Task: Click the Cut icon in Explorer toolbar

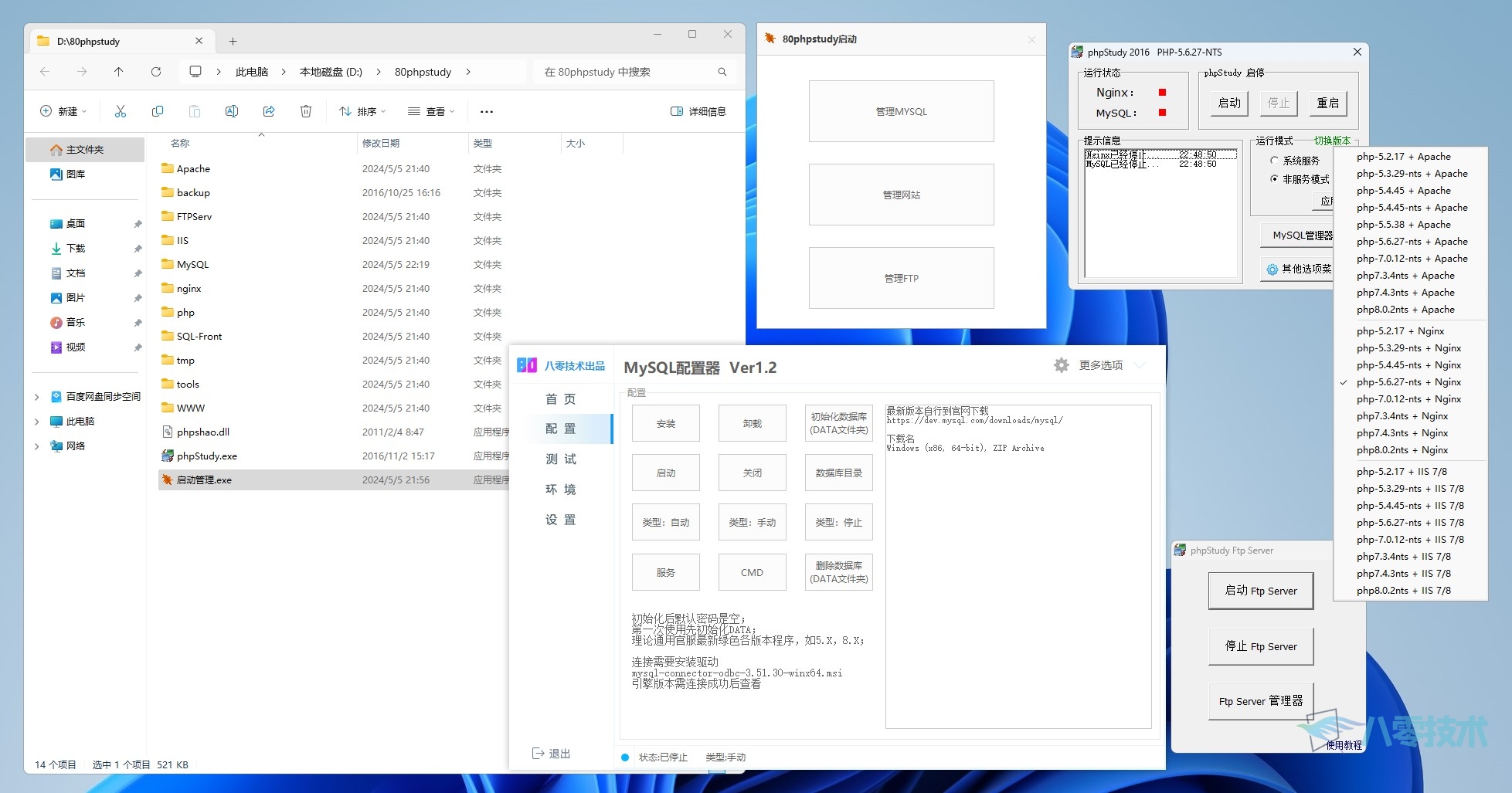Action: click(x=121, y=111)
